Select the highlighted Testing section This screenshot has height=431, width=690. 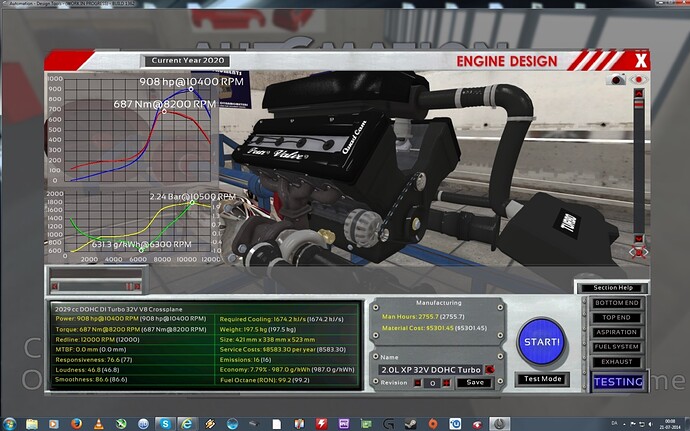point(617,381)
